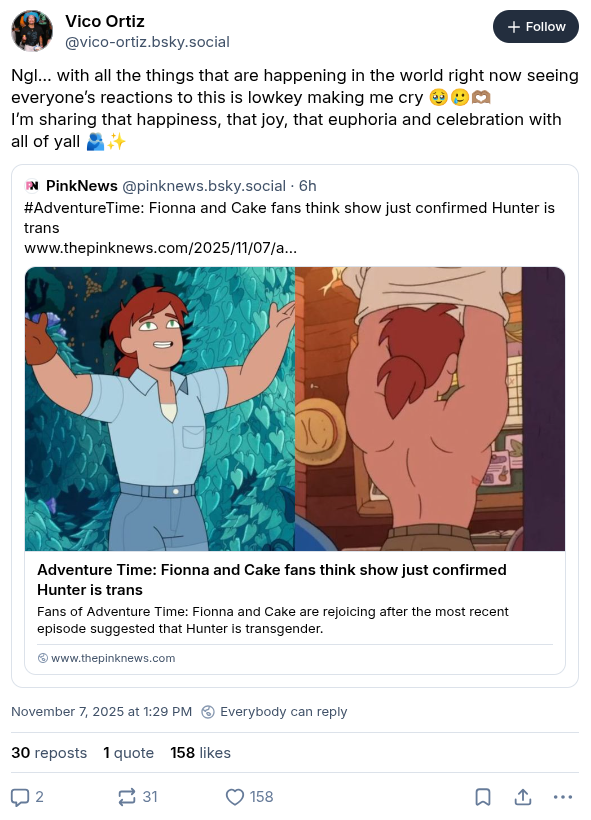
Task: Click the globe icon beside thepinknews.com
Action: (x=43, y=658)
